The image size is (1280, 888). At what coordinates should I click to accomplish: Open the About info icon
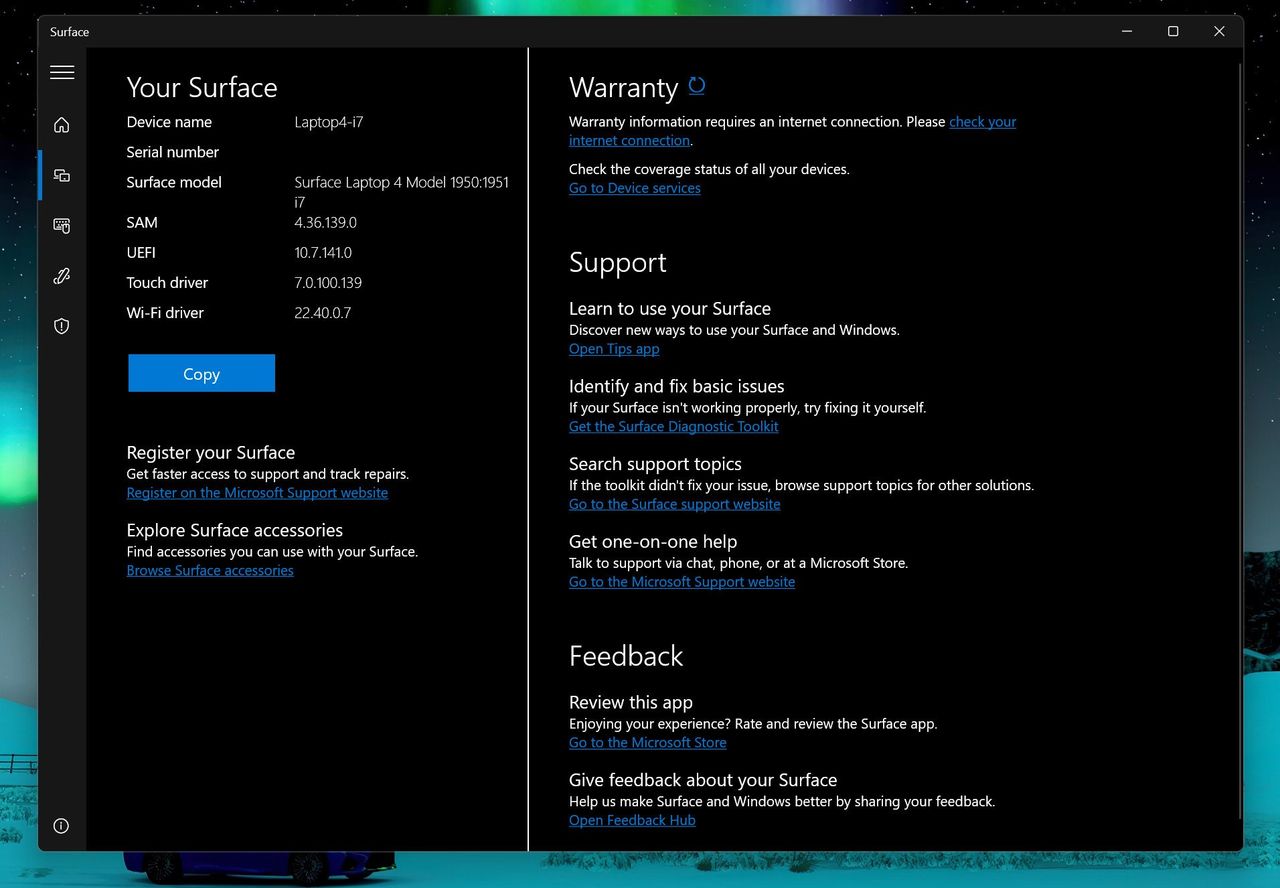coord(62,826)
